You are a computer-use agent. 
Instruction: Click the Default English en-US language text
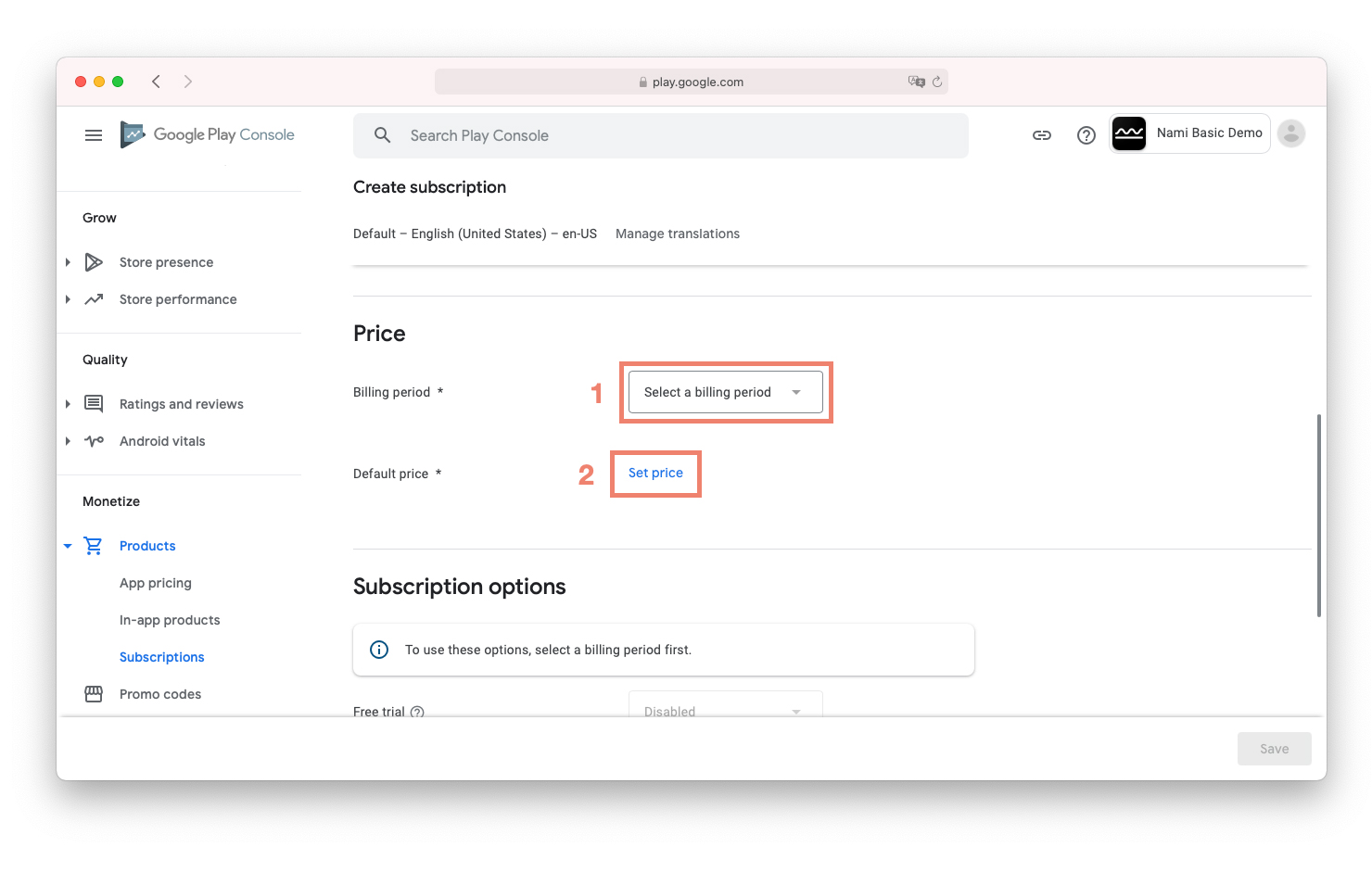coord(475,234)
